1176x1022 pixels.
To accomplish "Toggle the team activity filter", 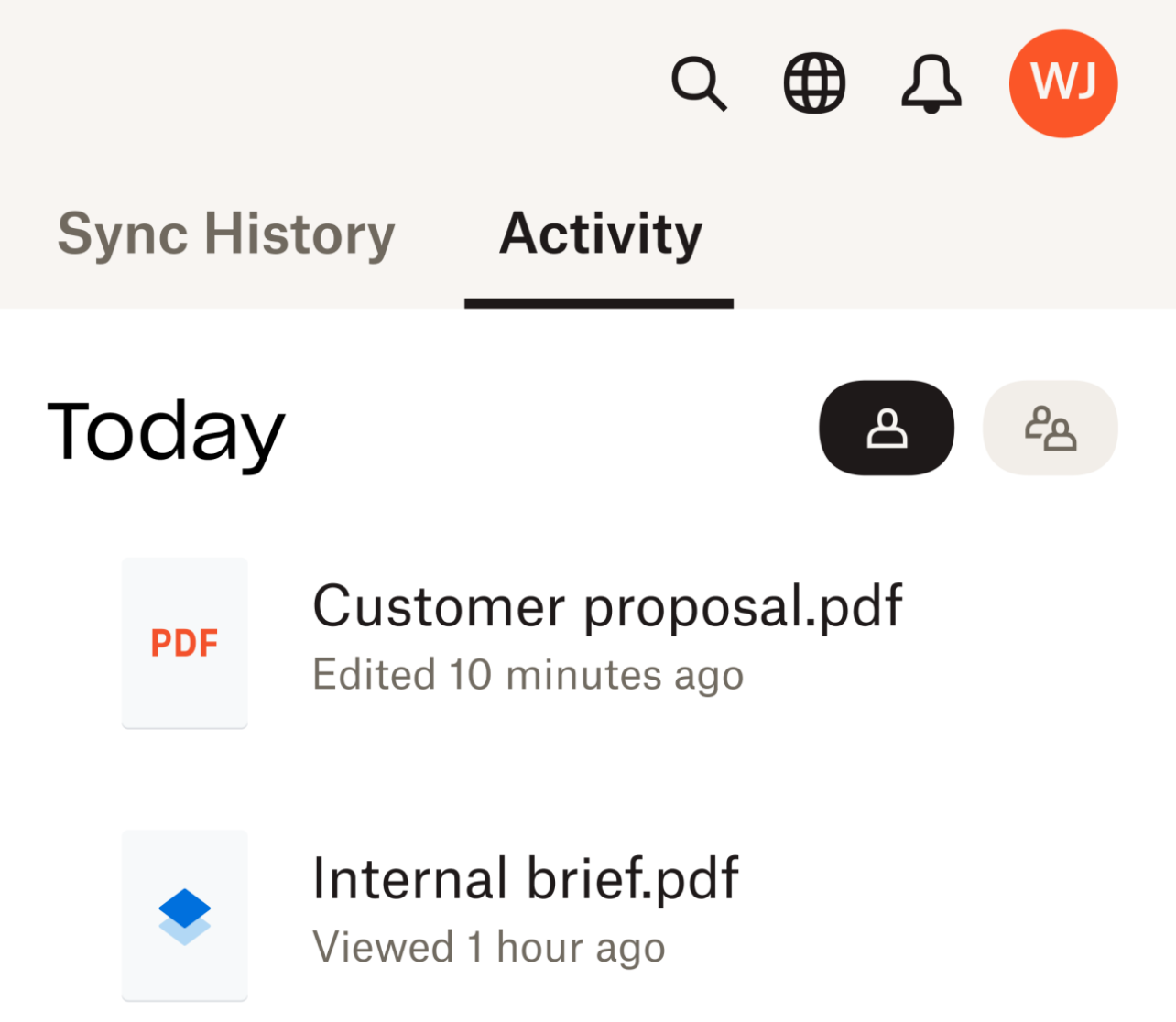I will coord(1050,428).
